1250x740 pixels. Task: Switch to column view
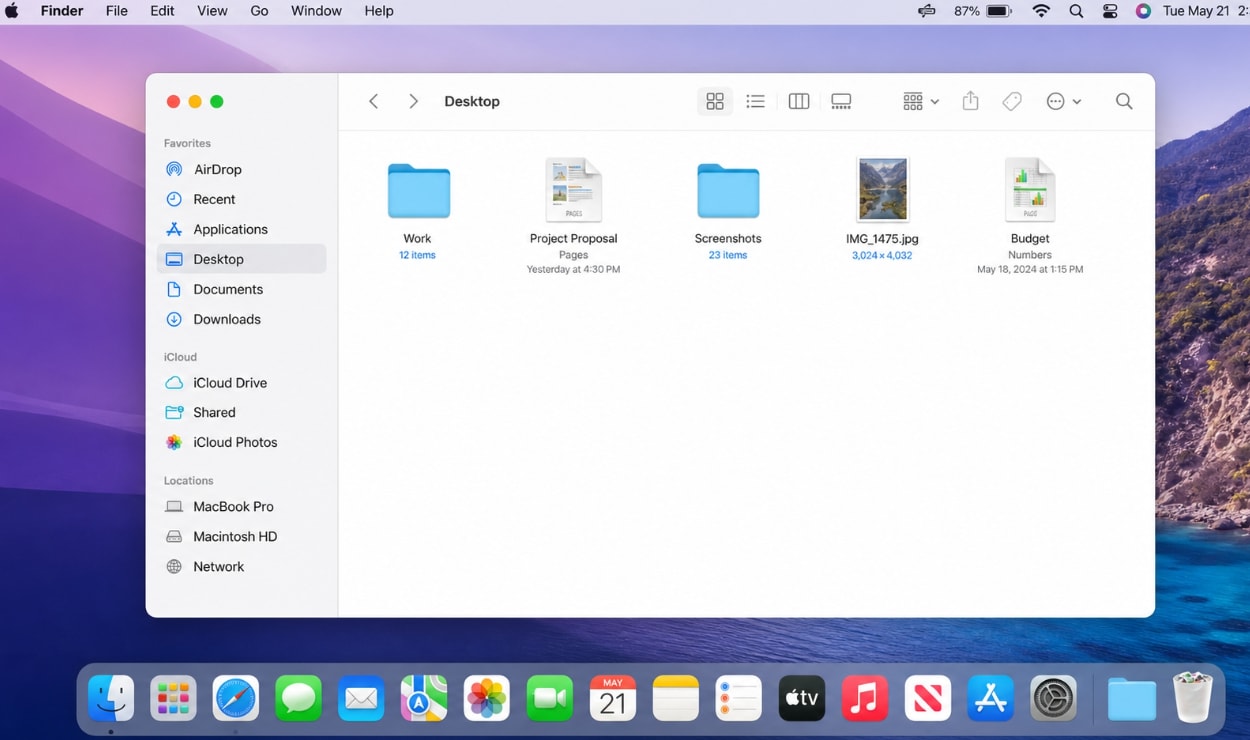point(798,101)
